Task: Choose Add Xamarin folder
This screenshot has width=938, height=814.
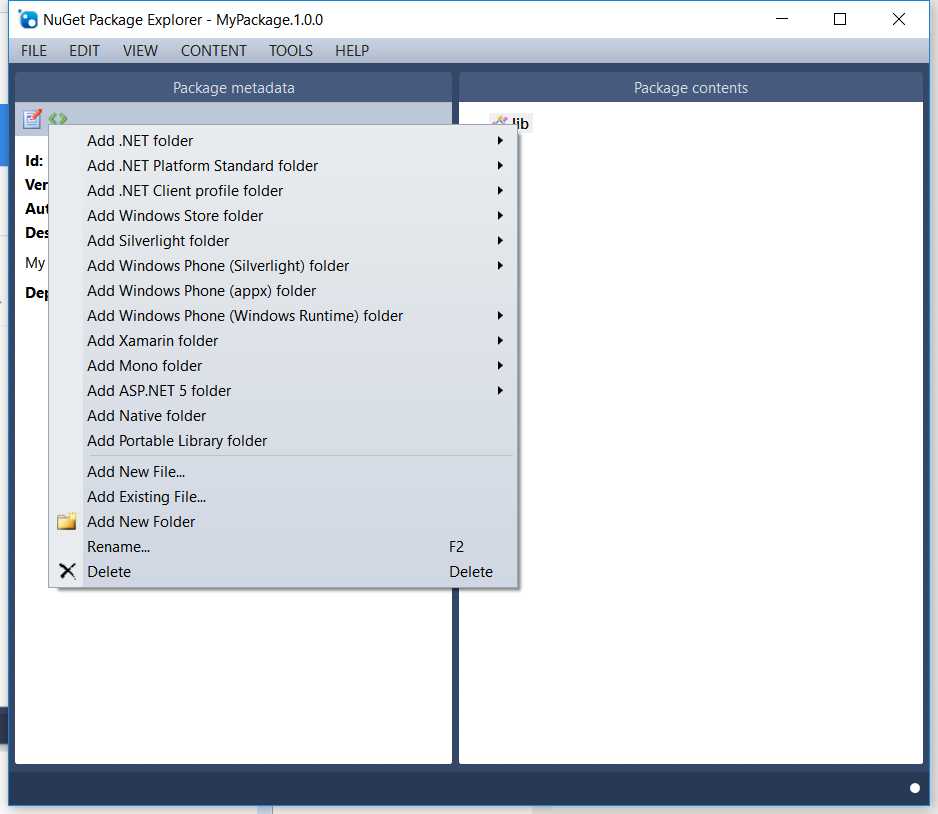Action: point(283,340)
